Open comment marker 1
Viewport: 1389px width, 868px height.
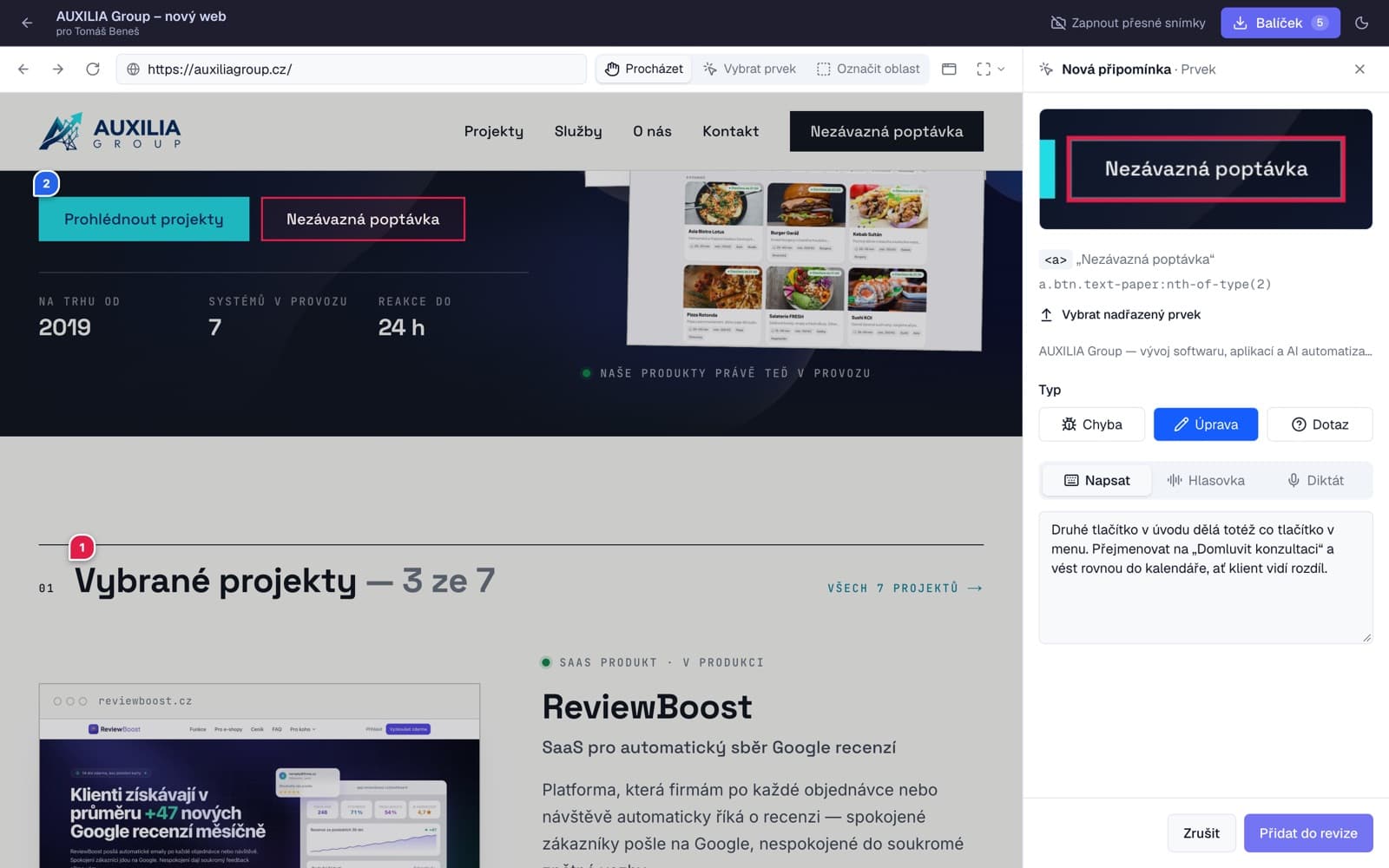(82, 548)
